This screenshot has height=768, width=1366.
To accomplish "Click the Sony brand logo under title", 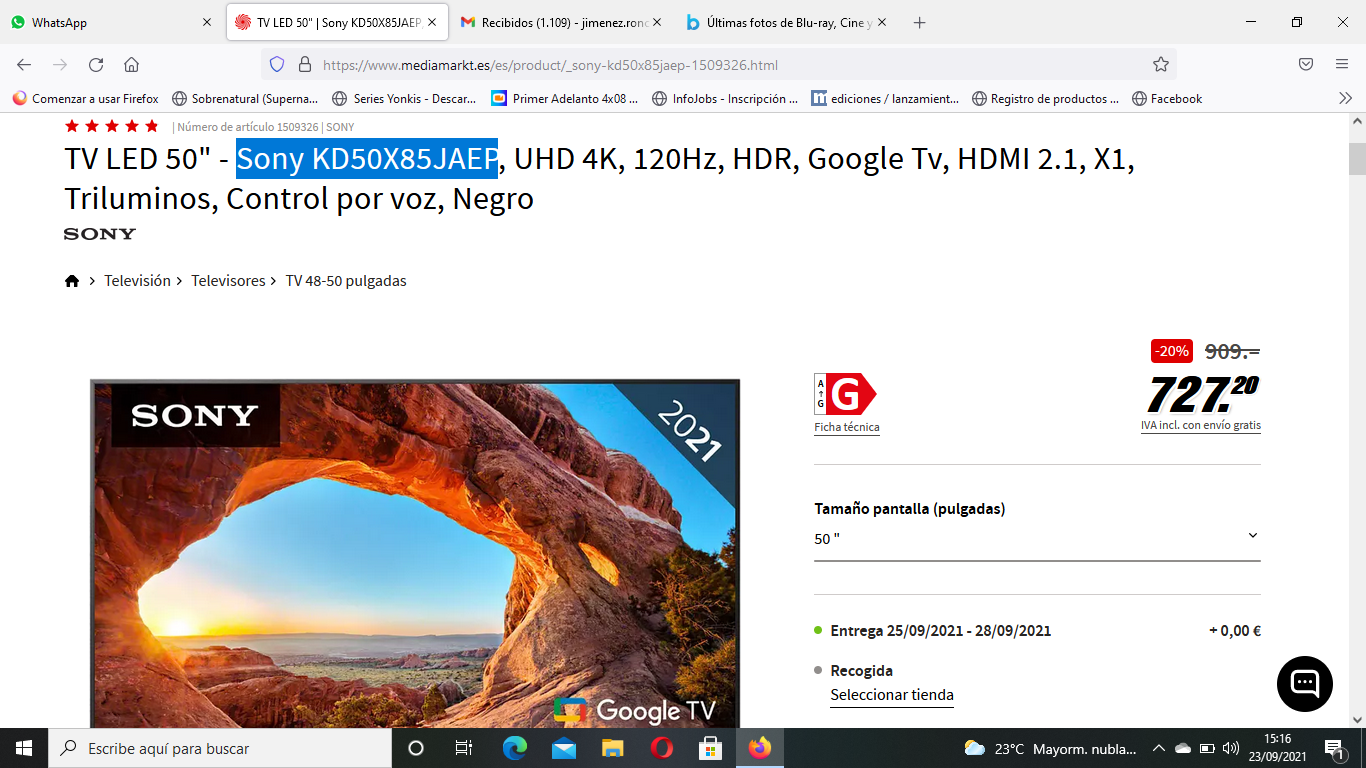I will tap(99, 234).
